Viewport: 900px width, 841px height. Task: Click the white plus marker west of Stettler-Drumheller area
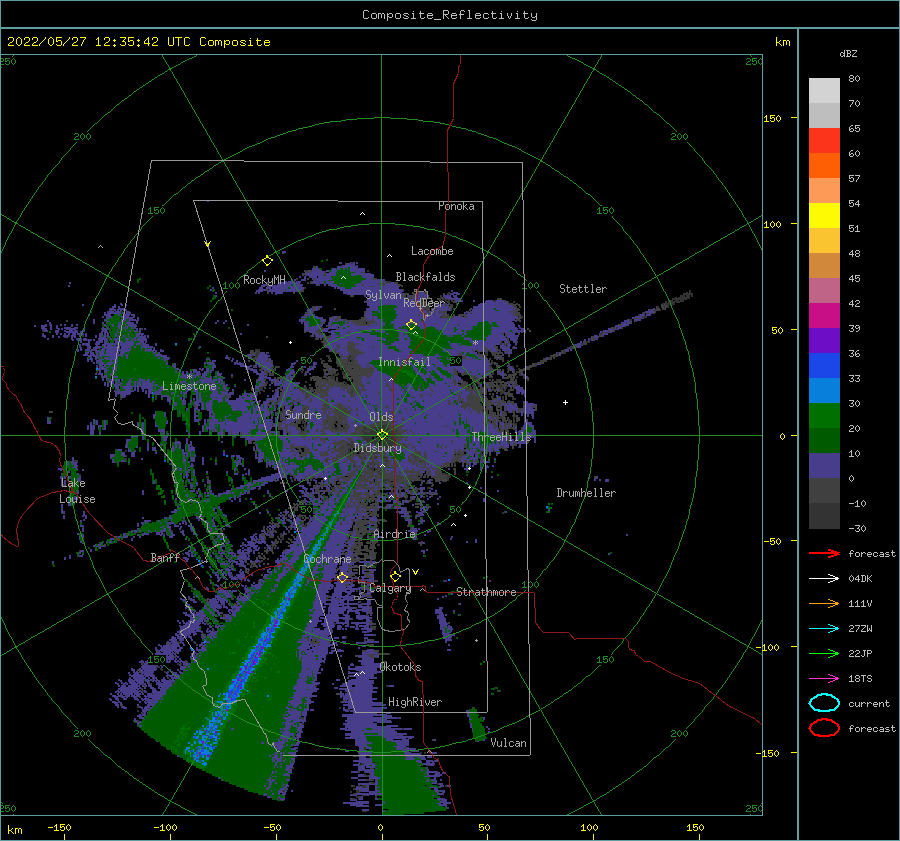(x=565, y=402)
